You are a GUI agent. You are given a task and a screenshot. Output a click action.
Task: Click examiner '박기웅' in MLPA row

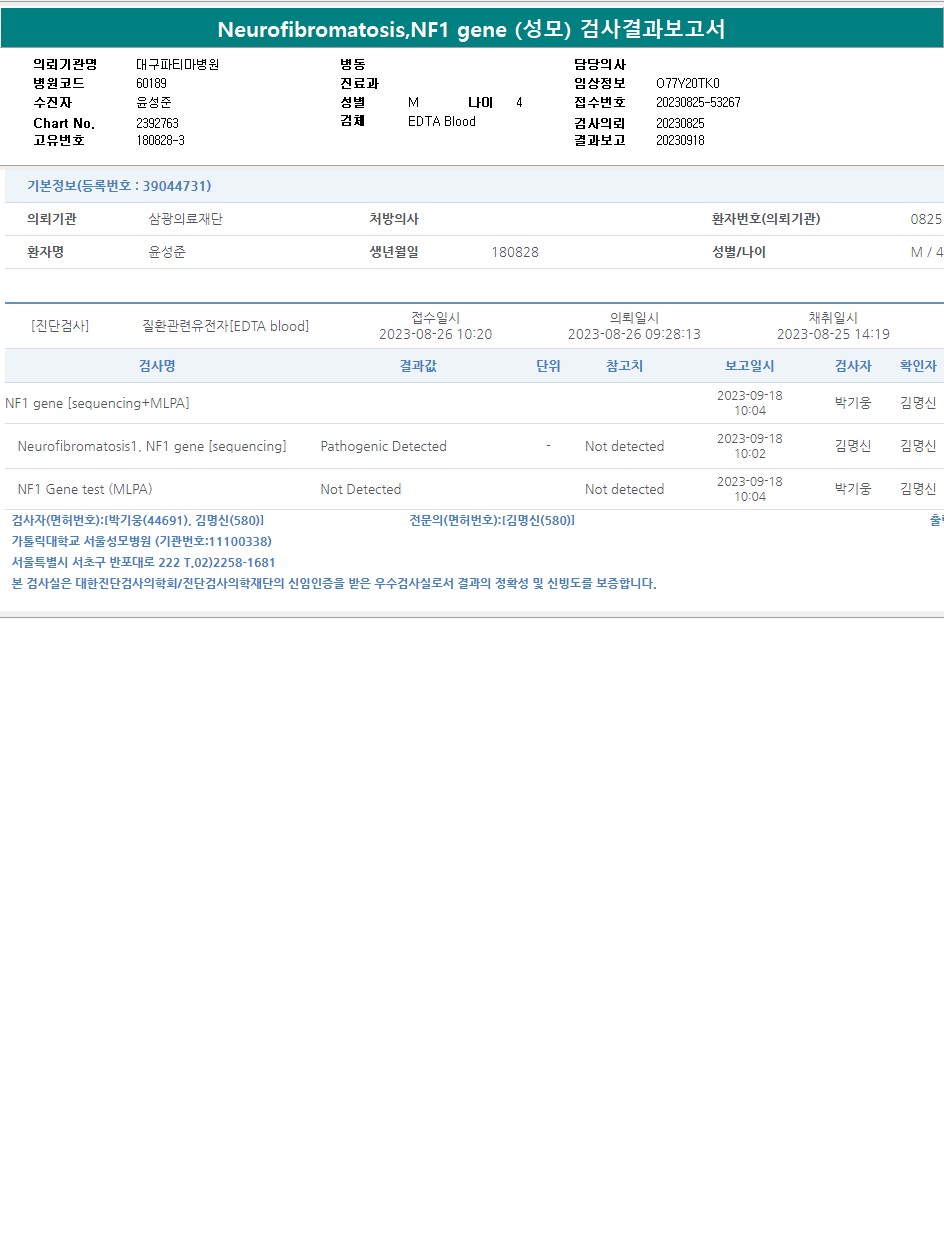(x=853, y=489)
